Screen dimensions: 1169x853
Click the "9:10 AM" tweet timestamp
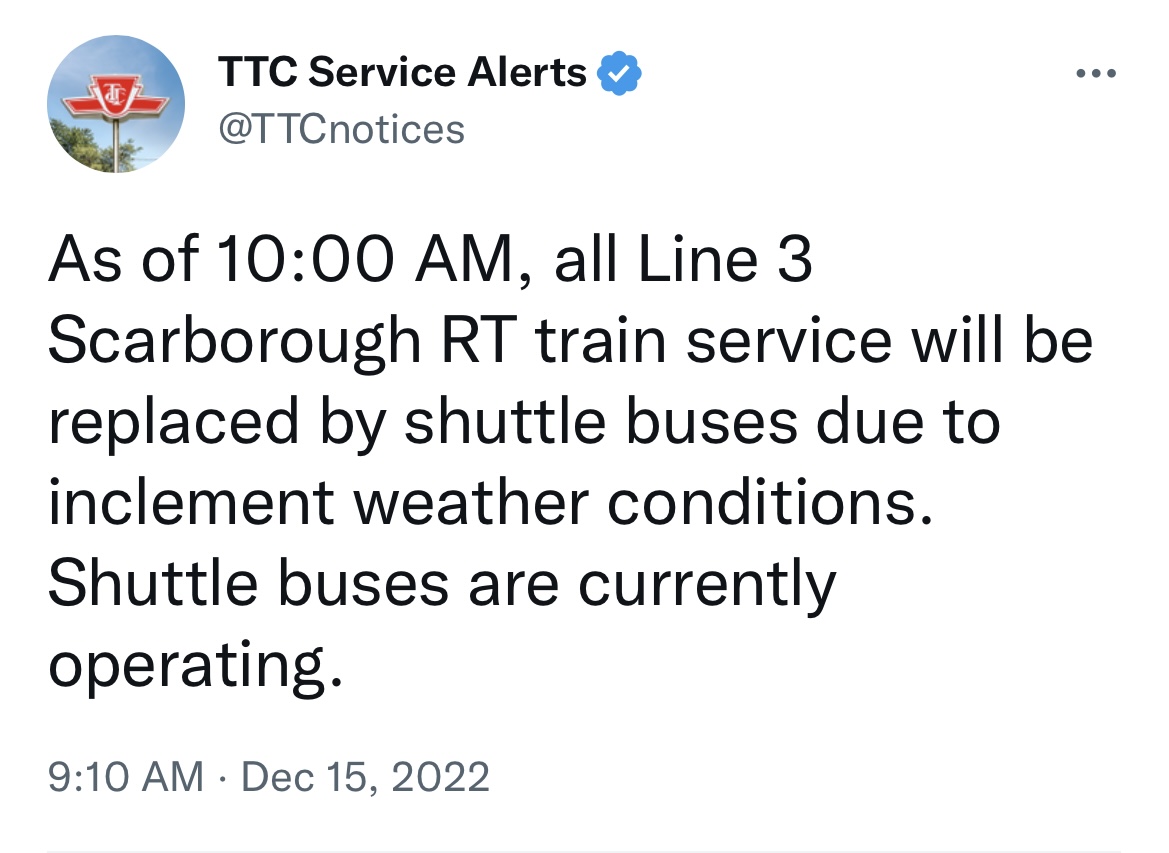[125, 776]
